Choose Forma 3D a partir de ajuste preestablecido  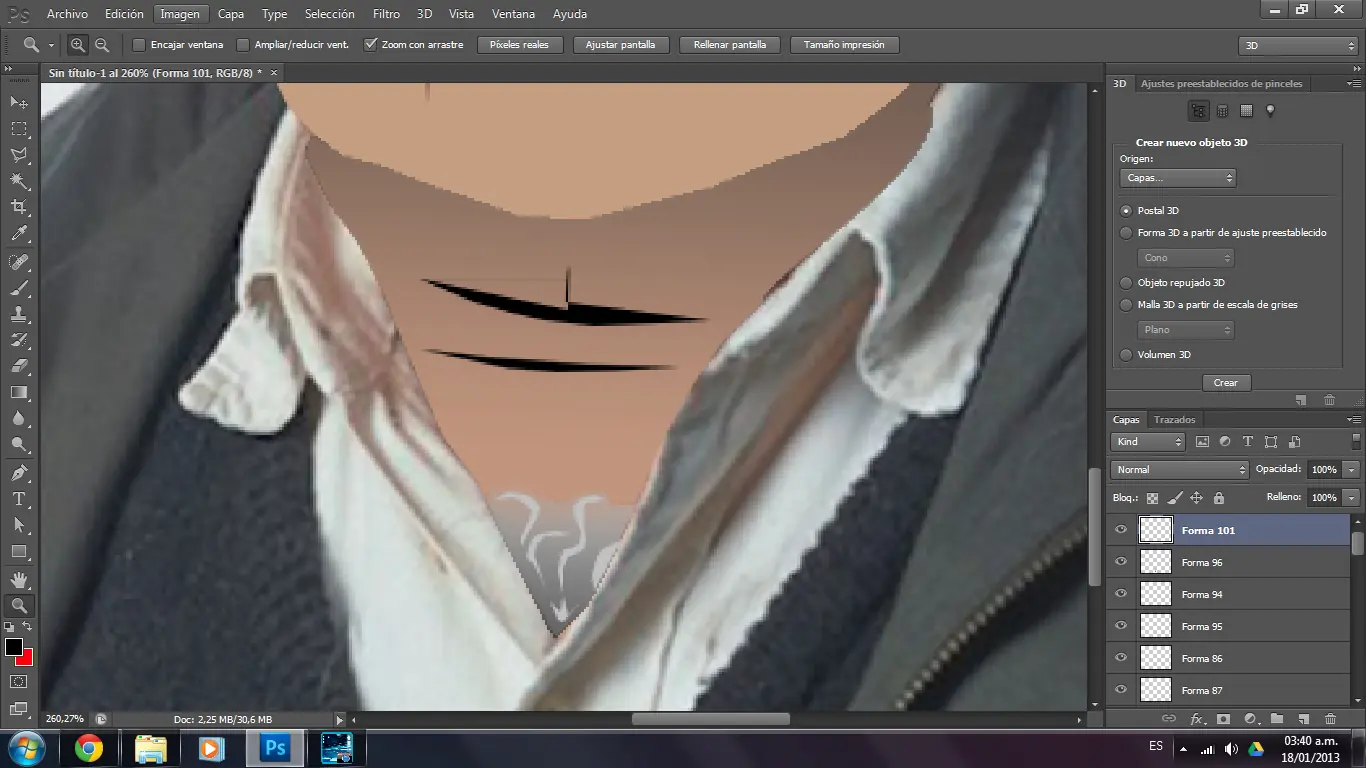(x=1126, y=233)
